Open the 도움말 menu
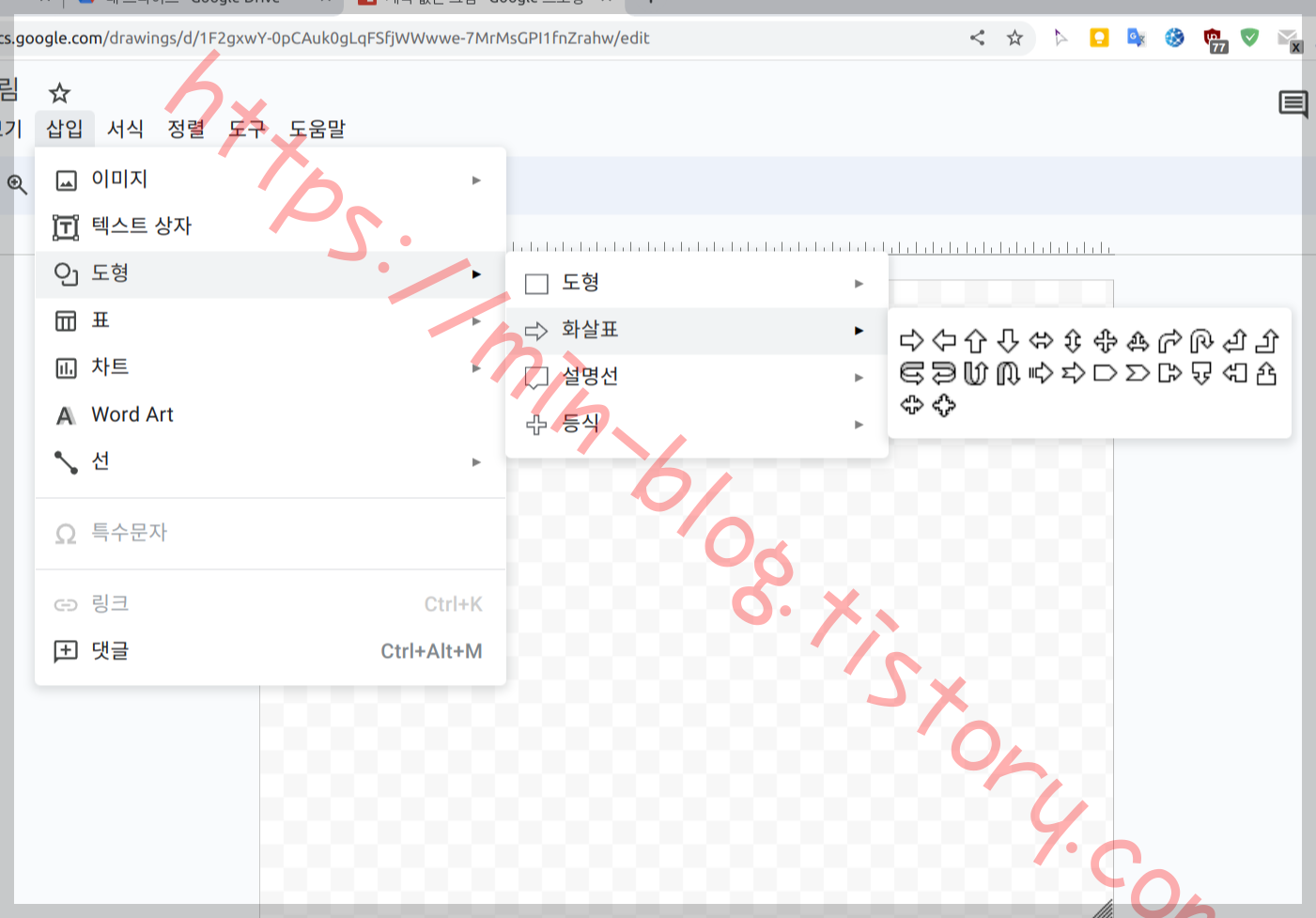 pyautogui.click(x=317, y=129)
